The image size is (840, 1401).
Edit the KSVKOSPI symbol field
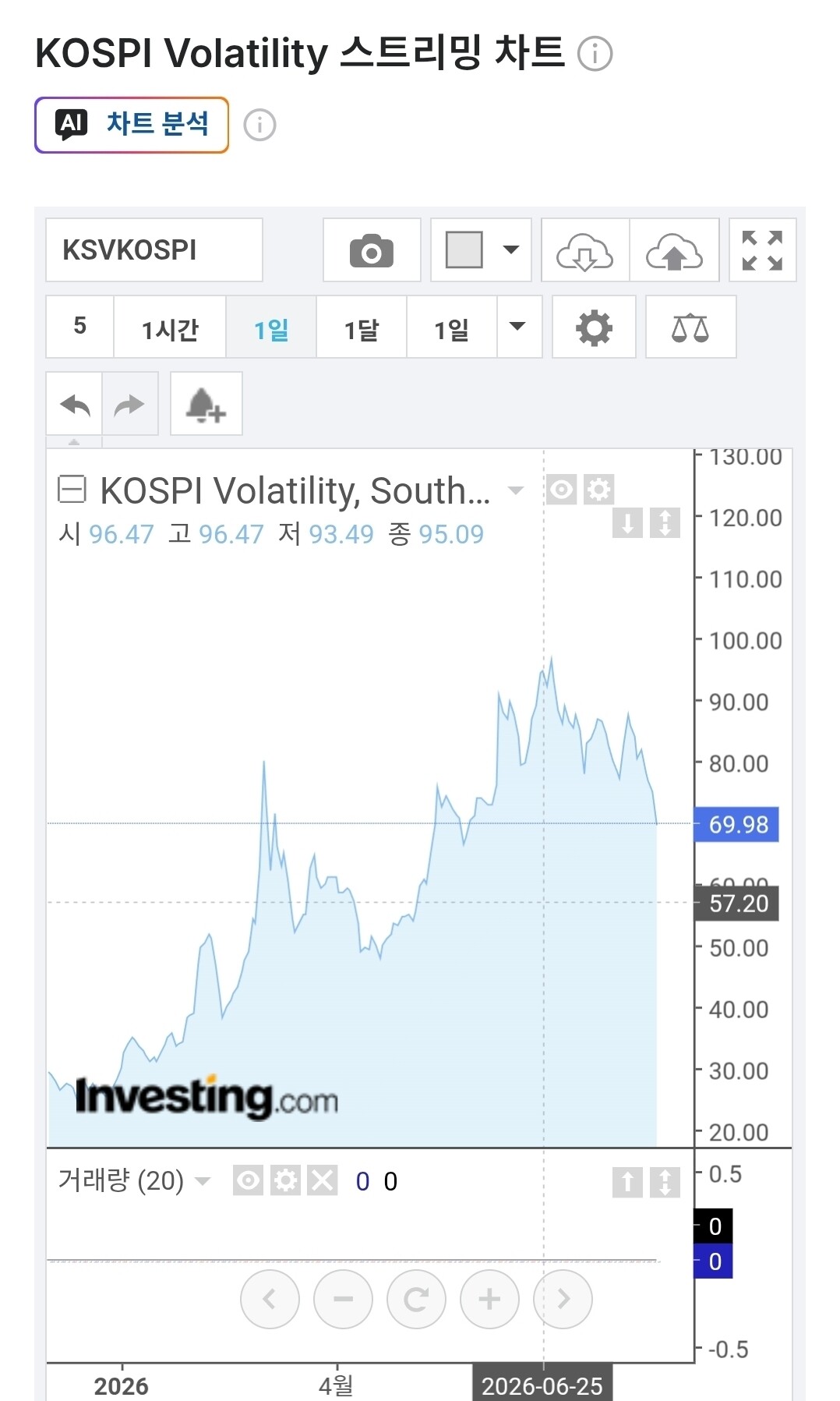click(x=154, y=250)
